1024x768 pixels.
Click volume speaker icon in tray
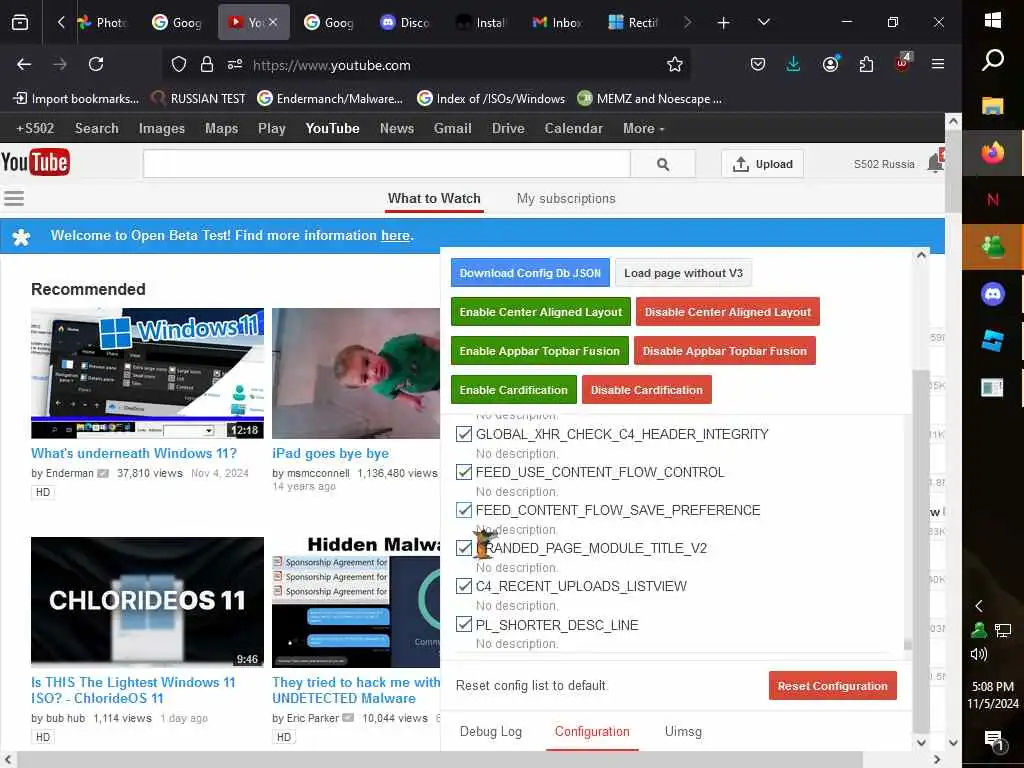[x=978, y=654]
